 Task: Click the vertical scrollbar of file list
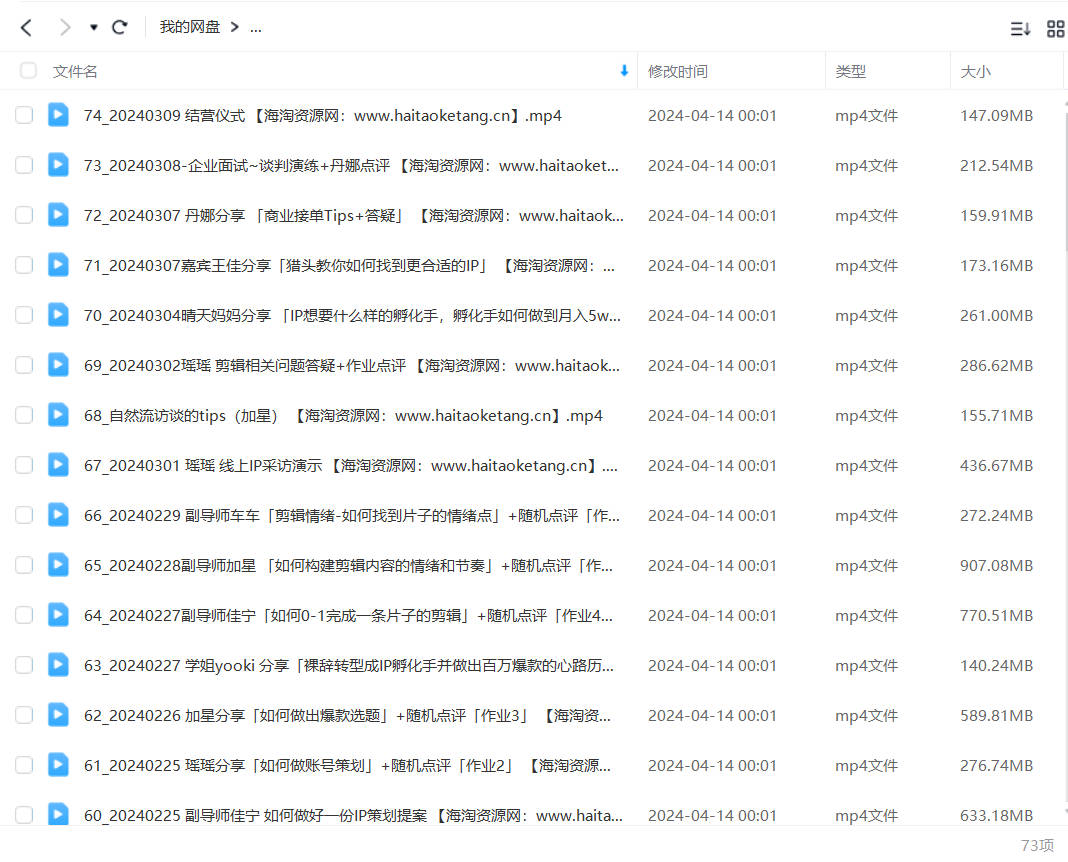(x=1065, y=184)
